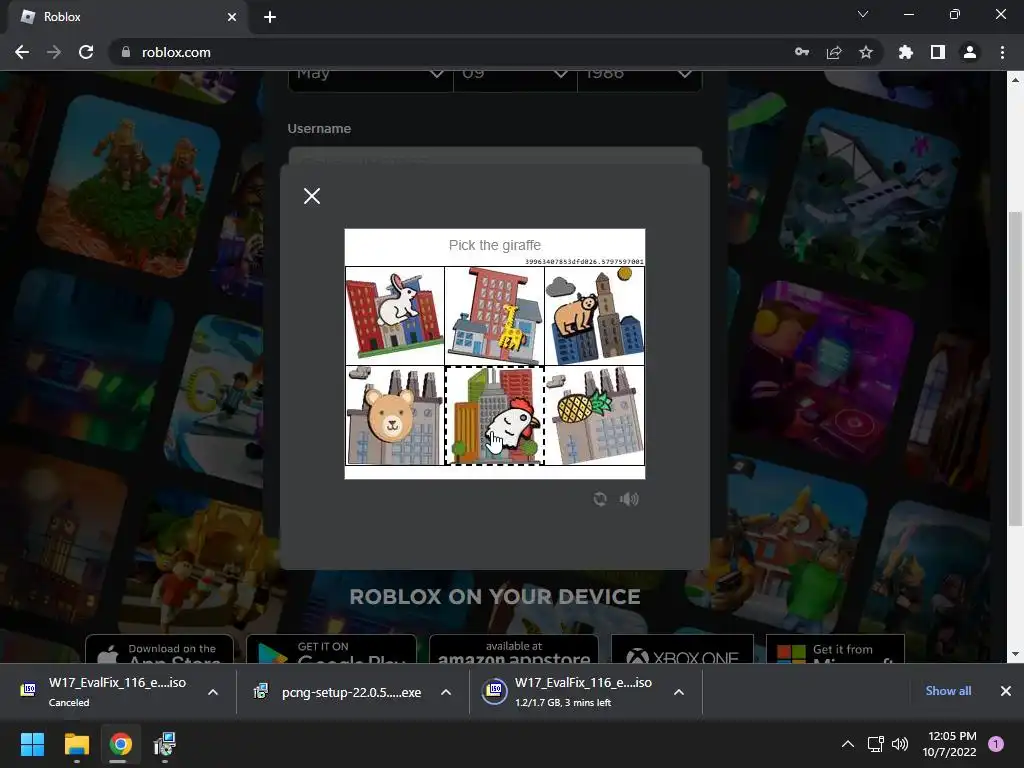
Task: Click the Download on the App Store badge
Action: point(159,649)
